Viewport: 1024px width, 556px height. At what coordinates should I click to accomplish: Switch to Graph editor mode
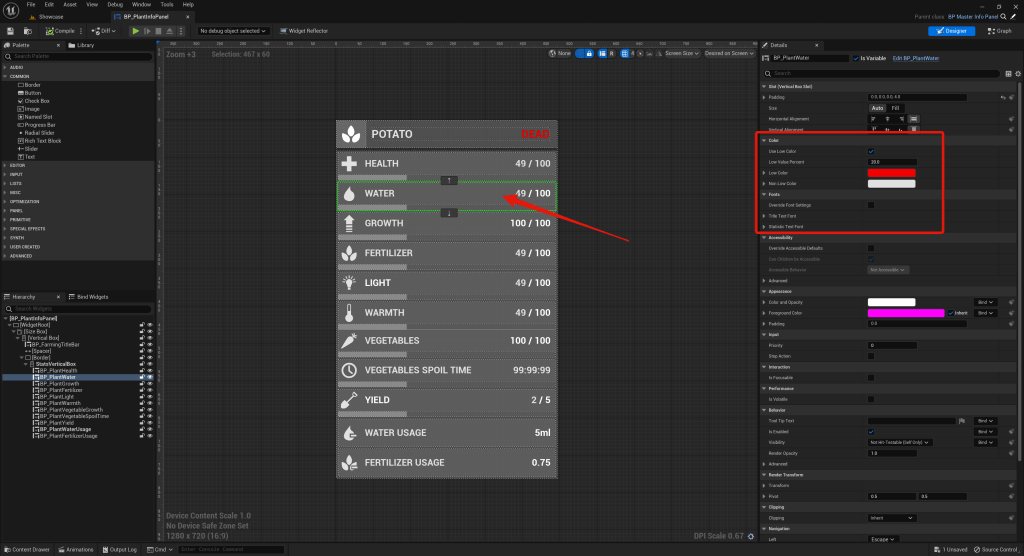999,31
